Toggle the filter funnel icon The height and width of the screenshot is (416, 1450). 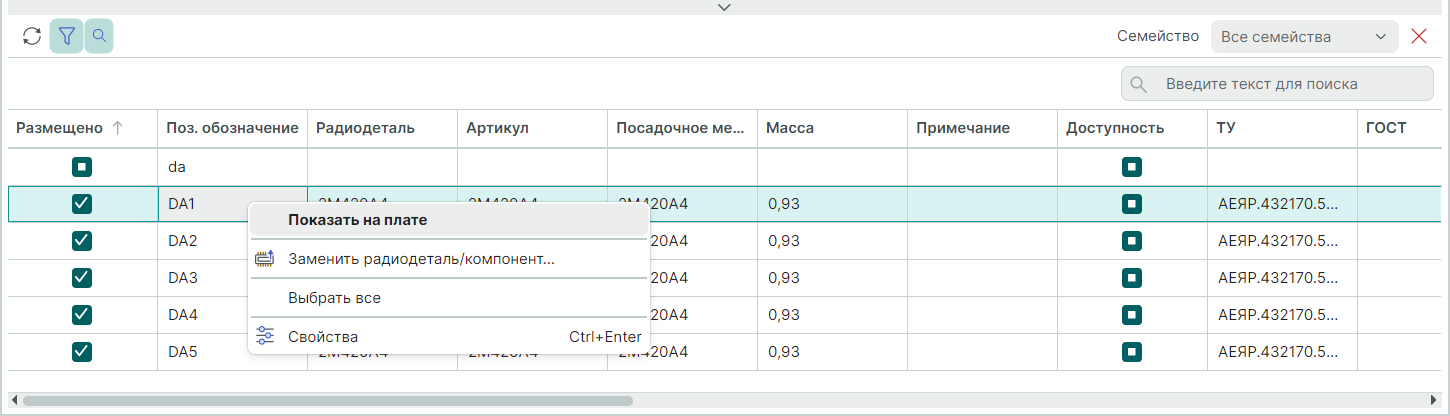(x=66, y=37)
